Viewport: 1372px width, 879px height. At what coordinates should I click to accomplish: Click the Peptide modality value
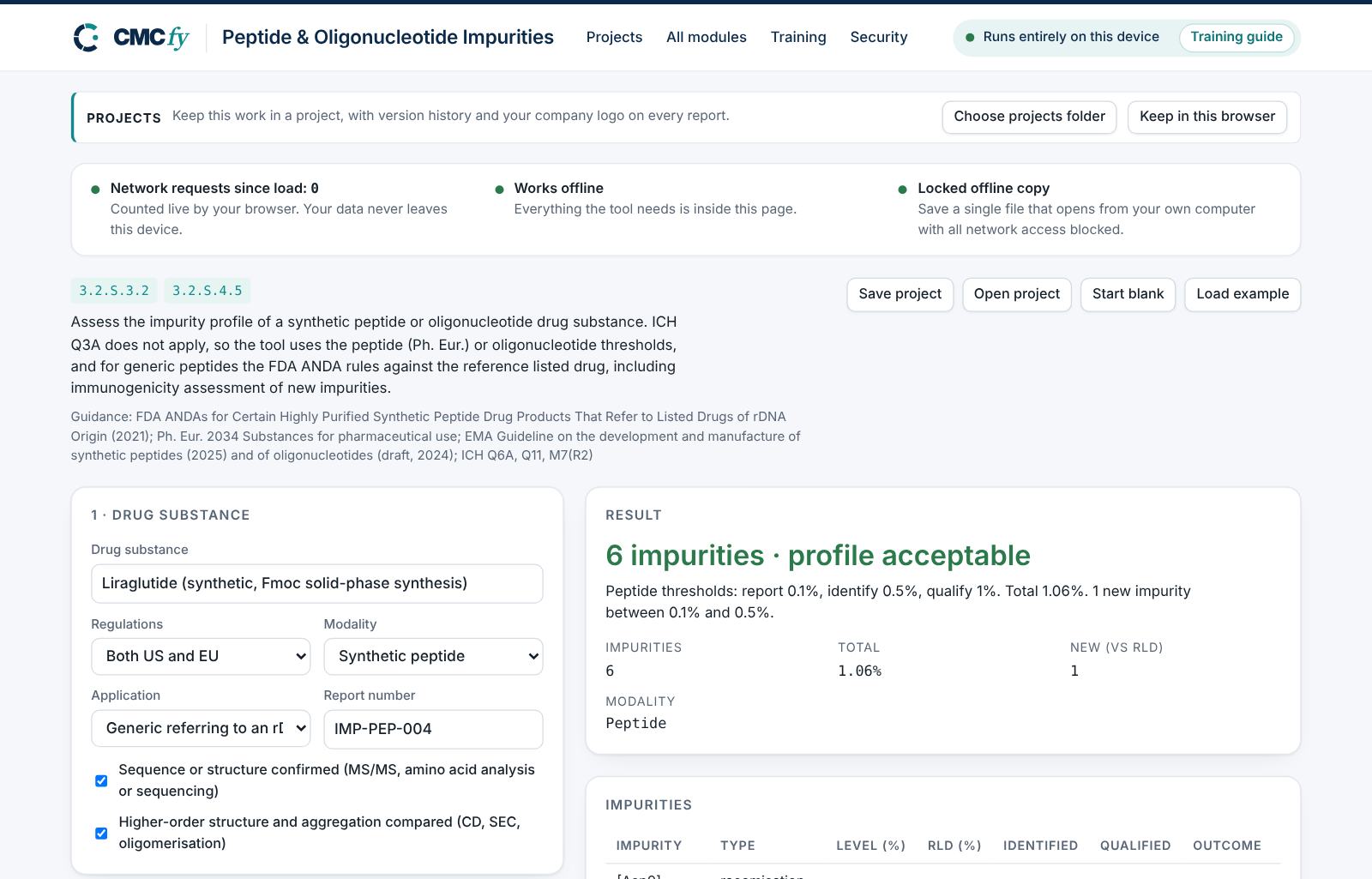coord(635,724)
